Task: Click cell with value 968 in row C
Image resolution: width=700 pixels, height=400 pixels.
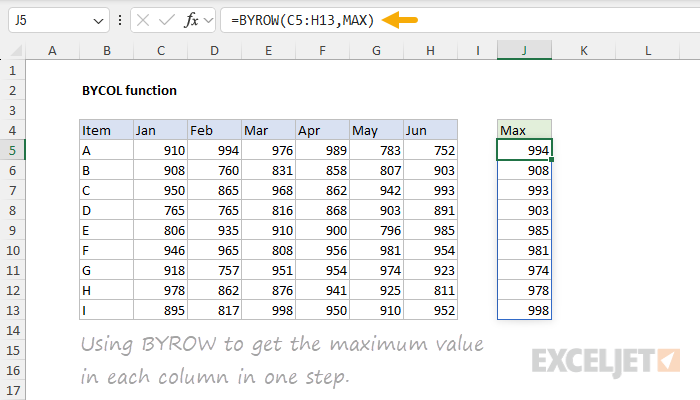Action: (x=269, y=191)
